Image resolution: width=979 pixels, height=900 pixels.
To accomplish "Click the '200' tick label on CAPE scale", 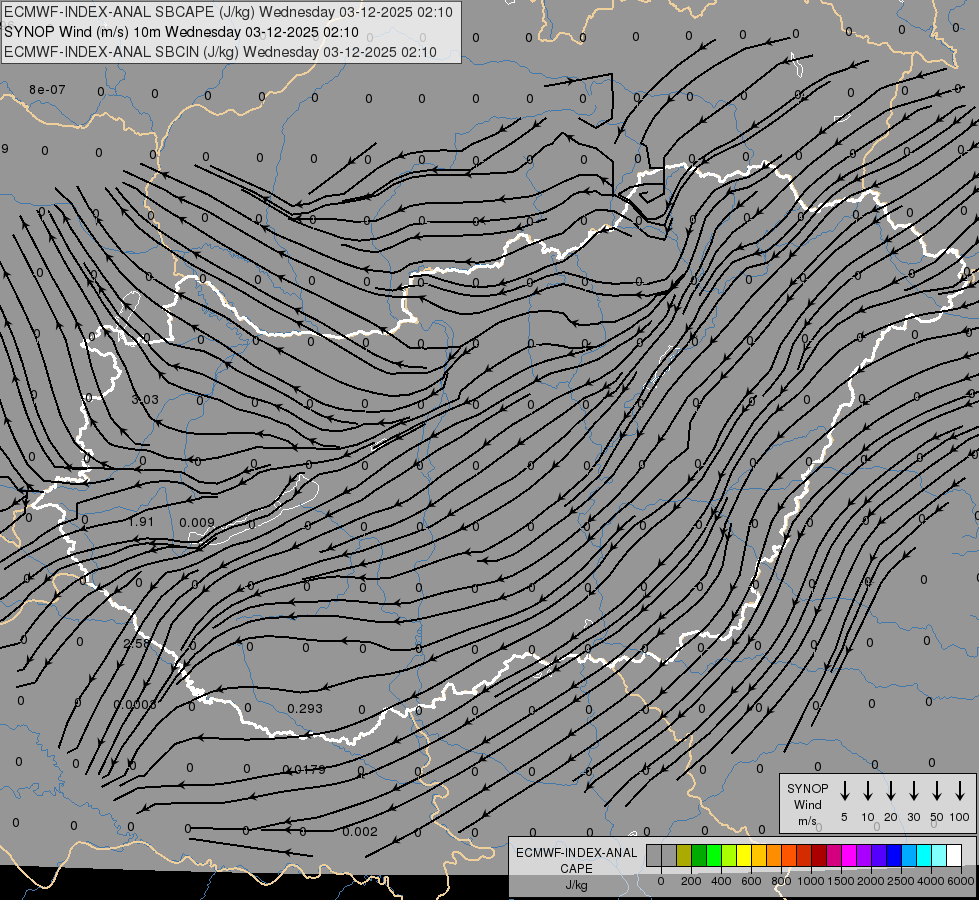I will (x=691, y=881).
